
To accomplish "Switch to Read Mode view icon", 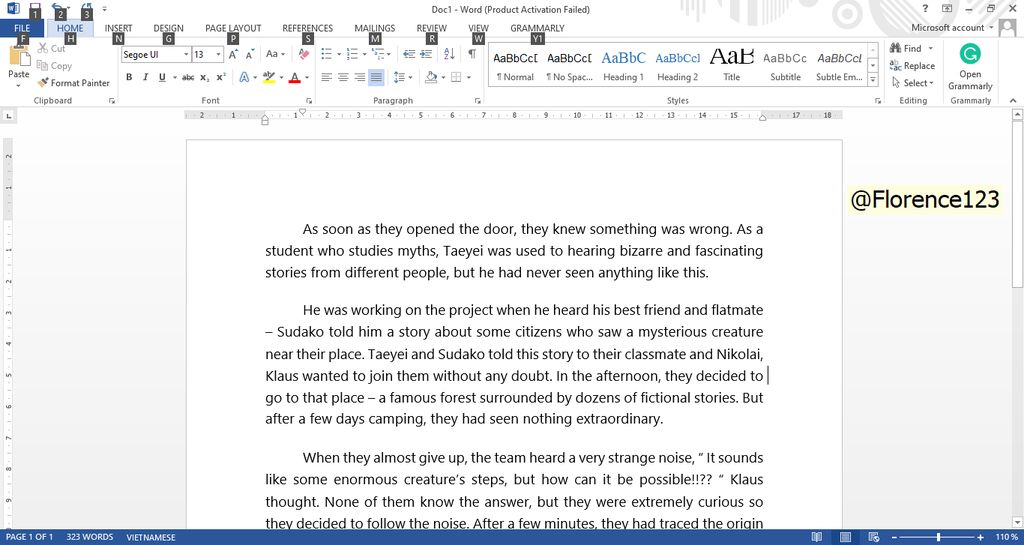I will (x=816, y=537).
